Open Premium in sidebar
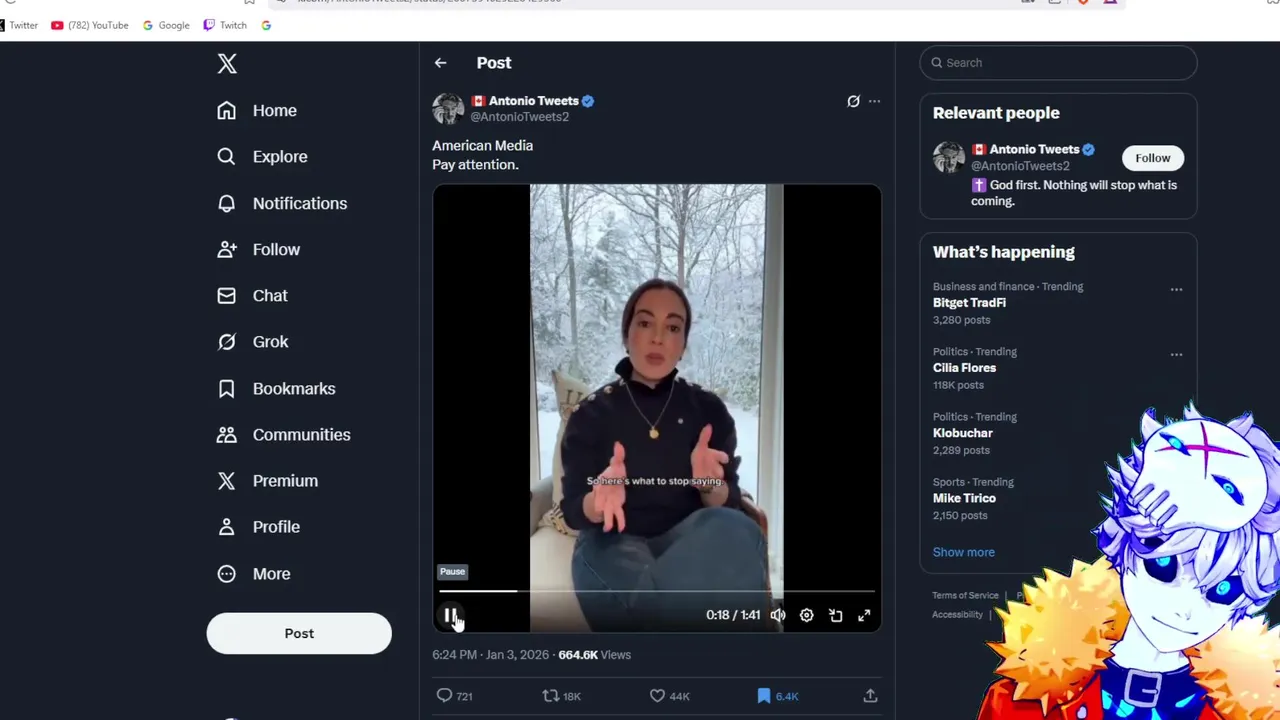The width and height of the screenshot is (1280, 720). click(267, 481)
